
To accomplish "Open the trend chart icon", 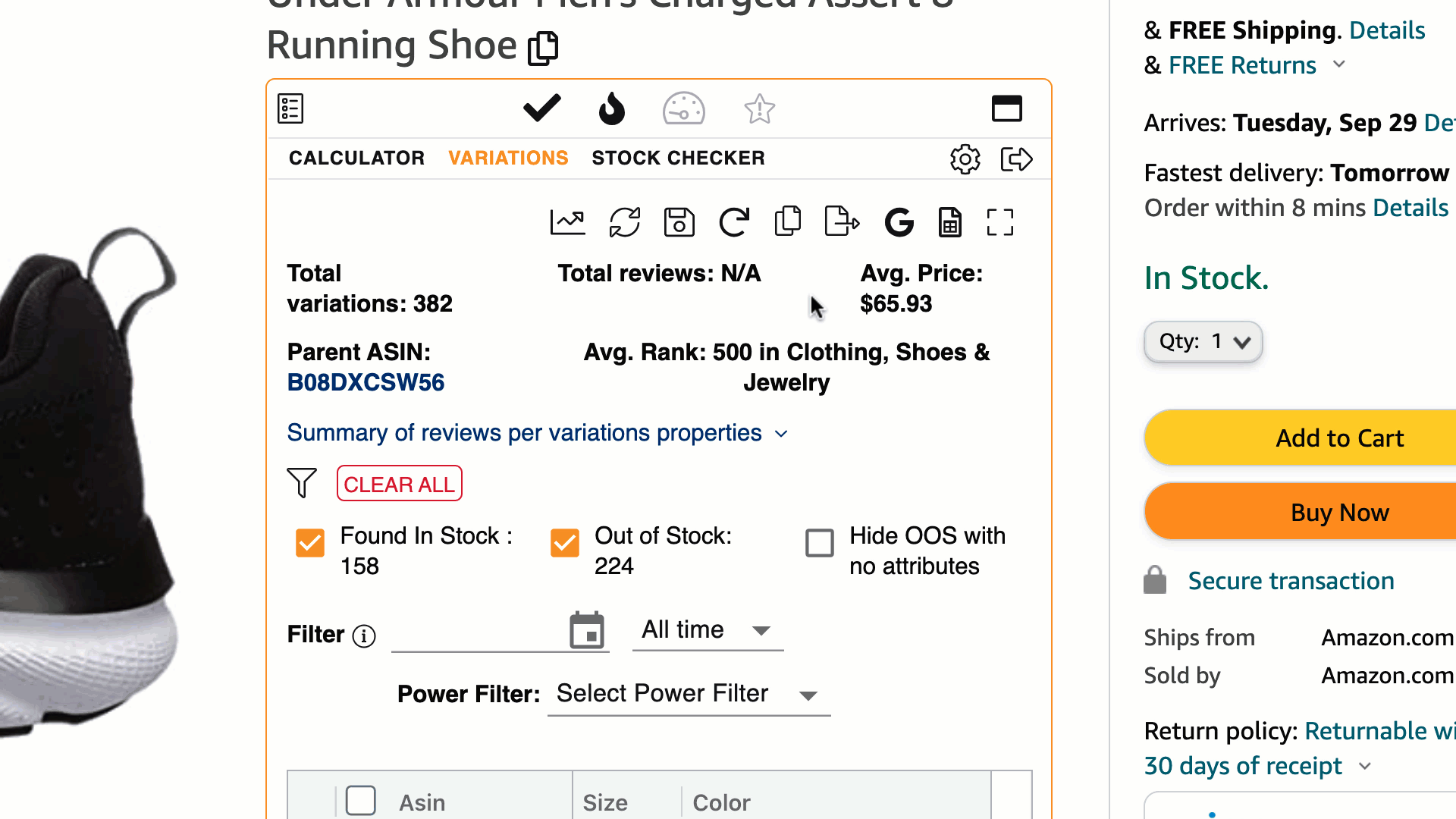I will (x=567, y=222).
